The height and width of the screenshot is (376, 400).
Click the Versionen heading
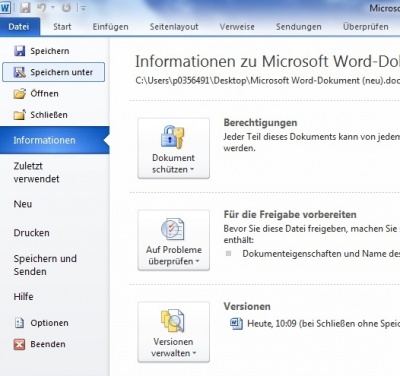point(247,306)
